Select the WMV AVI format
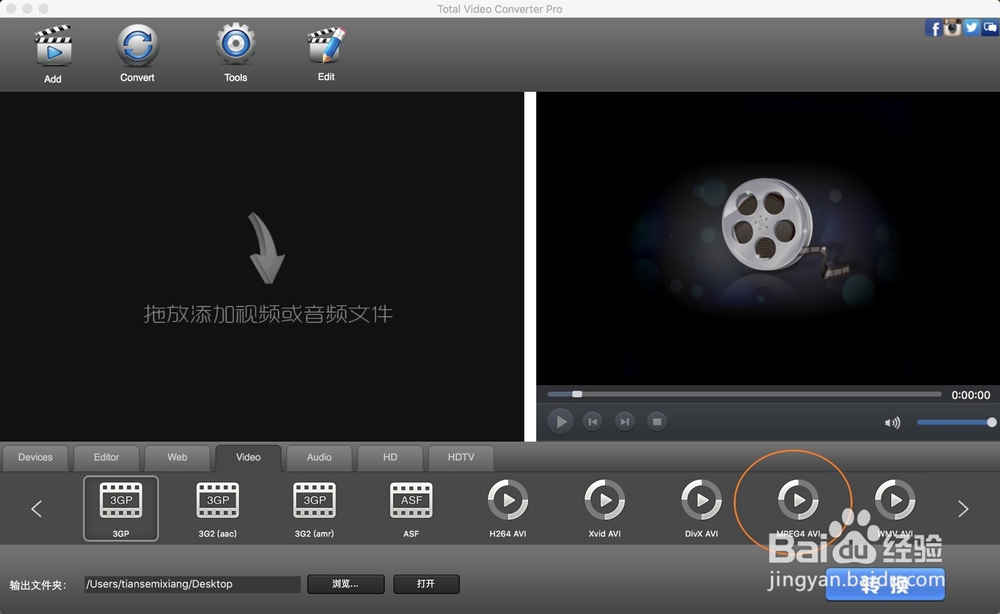 click(895, 508)
